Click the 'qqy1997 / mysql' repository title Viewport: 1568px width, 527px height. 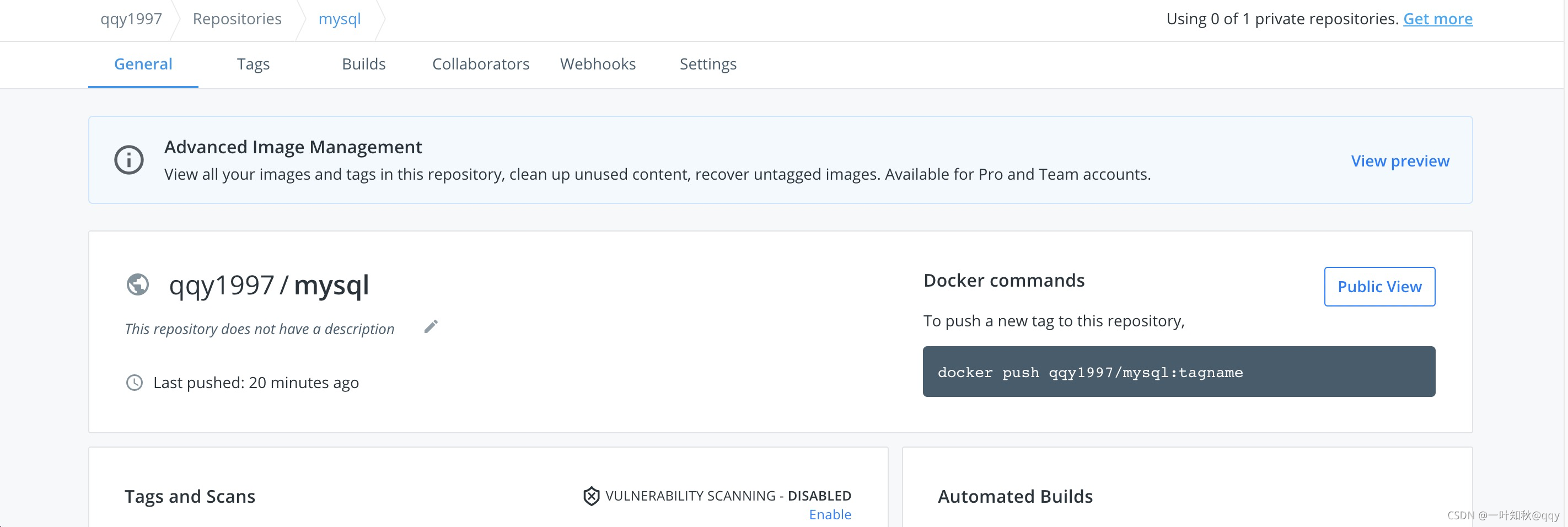click(x=269, y=286)
